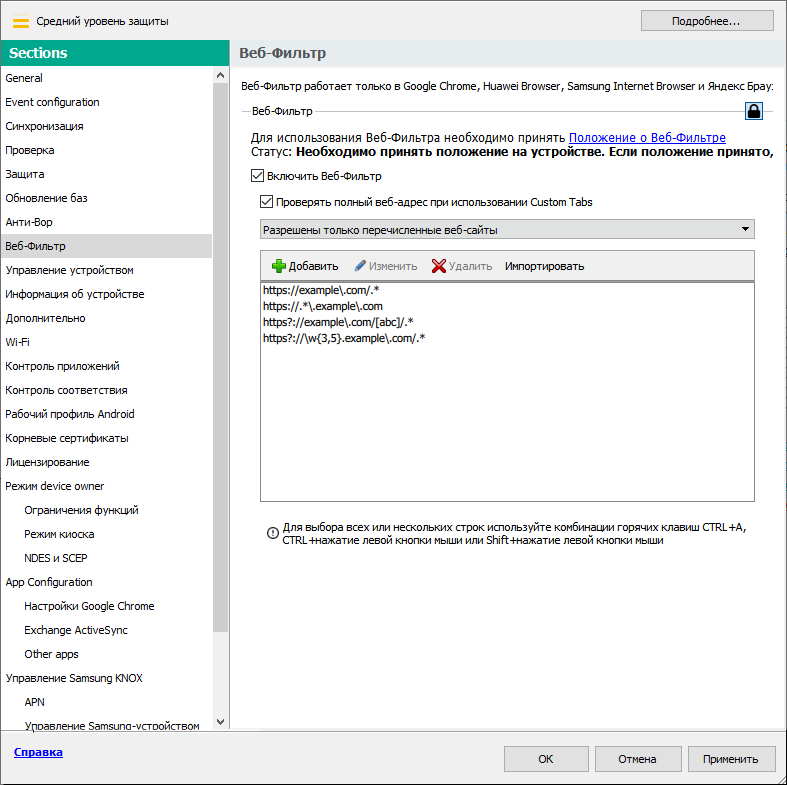Screen dimensions: 787x785
Task: Open Настройки Google Chrome subsection
Action: pos(89,606)
